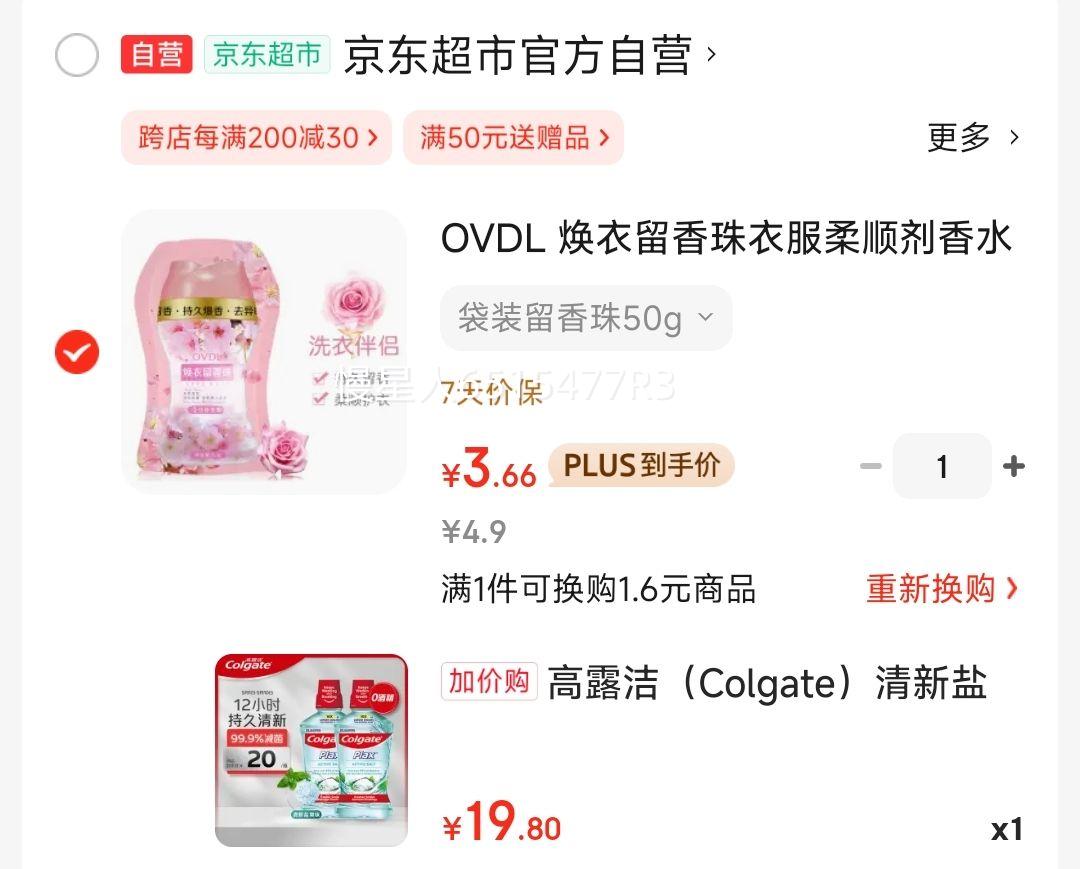Viewport: 1080px width, 869px height.
Task: Click the 加价购 tag
Action: point(489,682)
